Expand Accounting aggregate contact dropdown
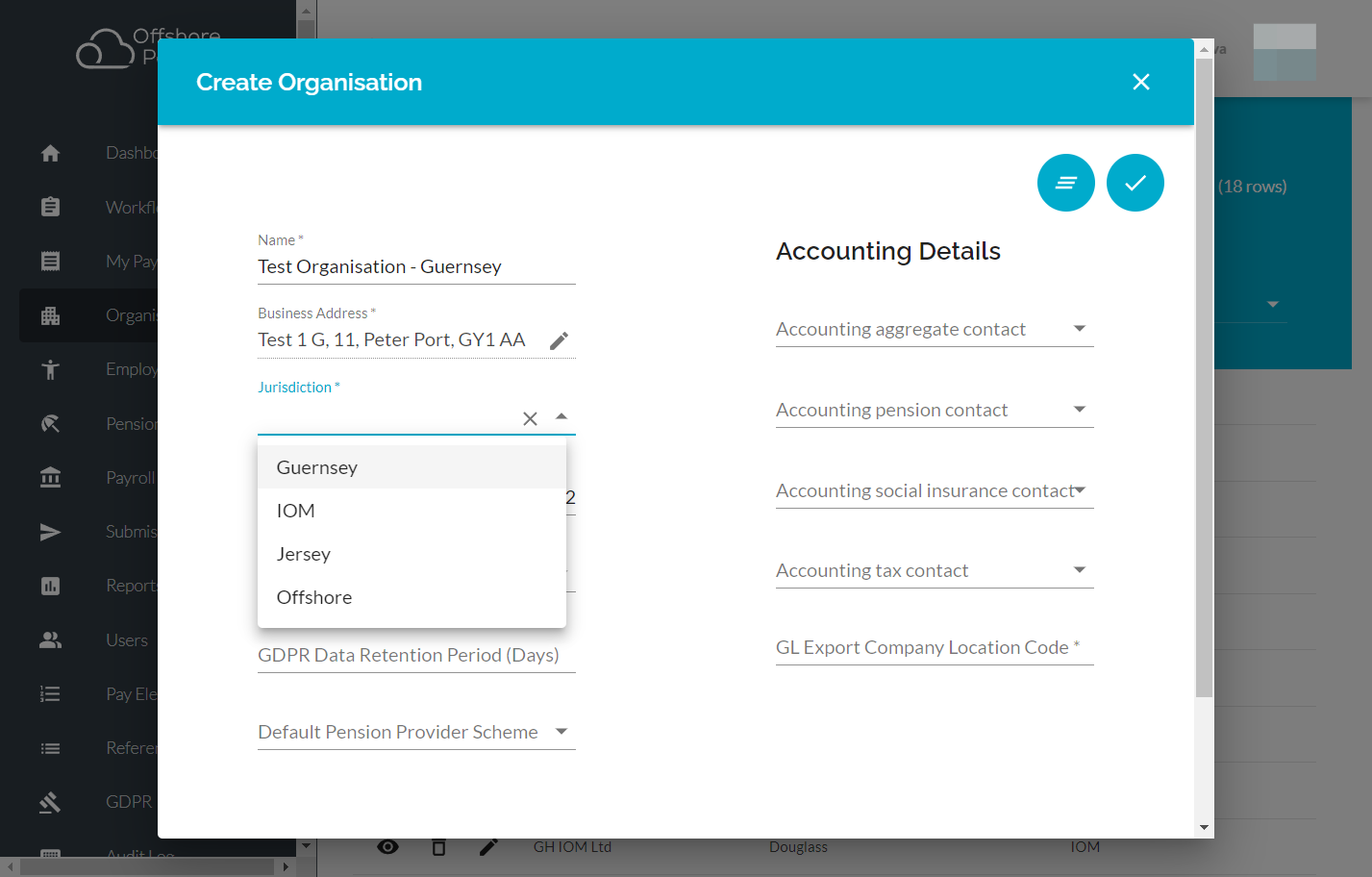This screenshot has width=1372, height=877. [x=1080, y=329]
